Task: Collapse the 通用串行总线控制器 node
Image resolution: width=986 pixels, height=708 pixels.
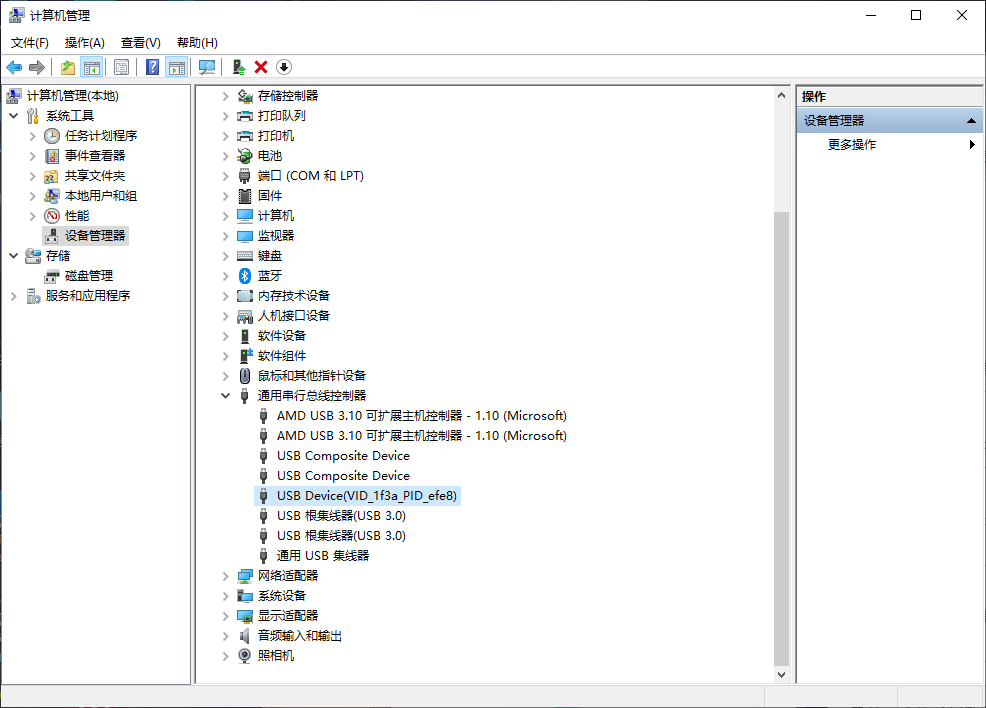Action: tap(225, 395)
